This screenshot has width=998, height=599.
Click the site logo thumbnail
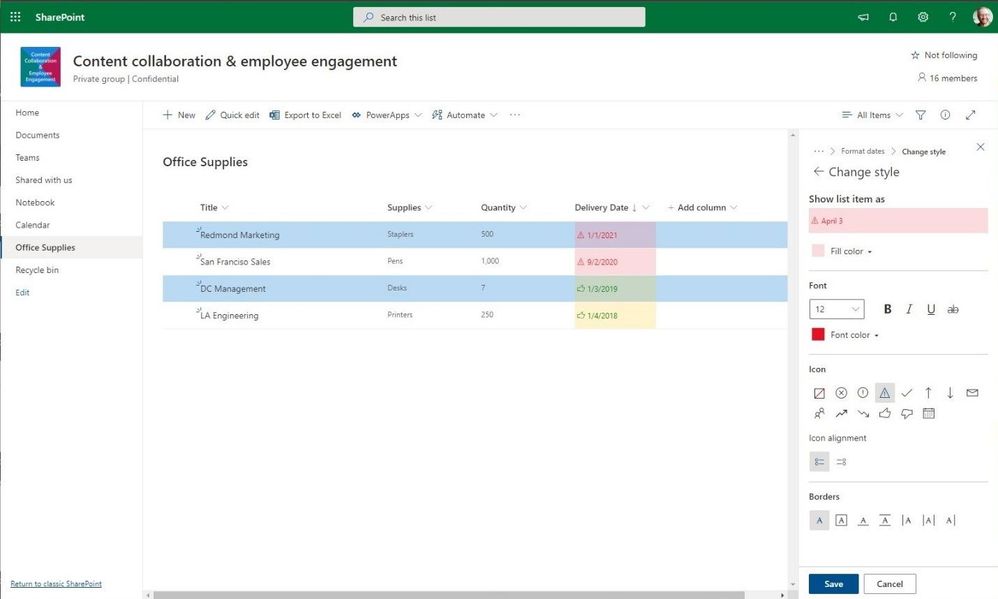pos(41,66)
